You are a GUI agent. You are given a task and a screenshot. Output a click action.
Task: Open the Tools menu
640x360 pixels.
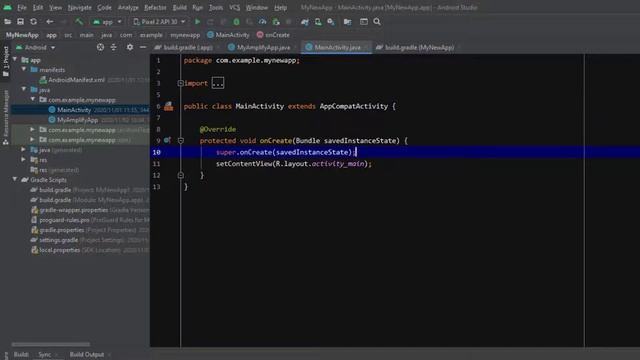216,7
